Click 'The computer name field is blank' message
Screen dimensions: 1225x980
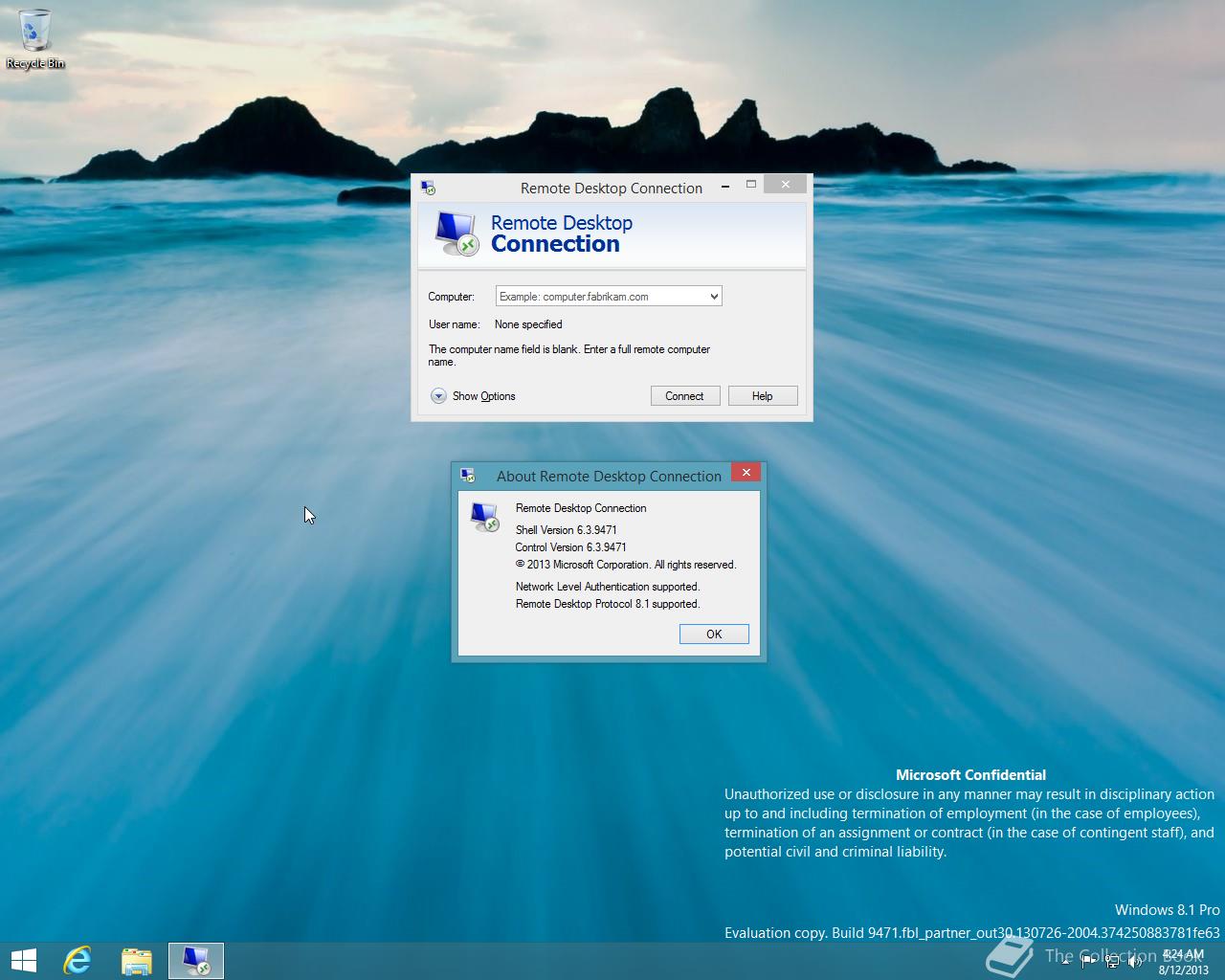coord(569,355)
